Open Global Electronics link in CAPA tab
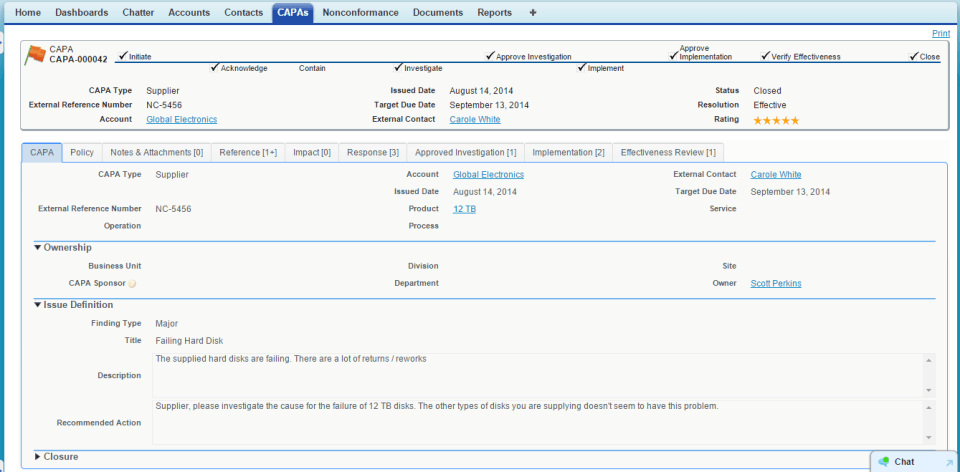960x472 pixels. point(489,175)
